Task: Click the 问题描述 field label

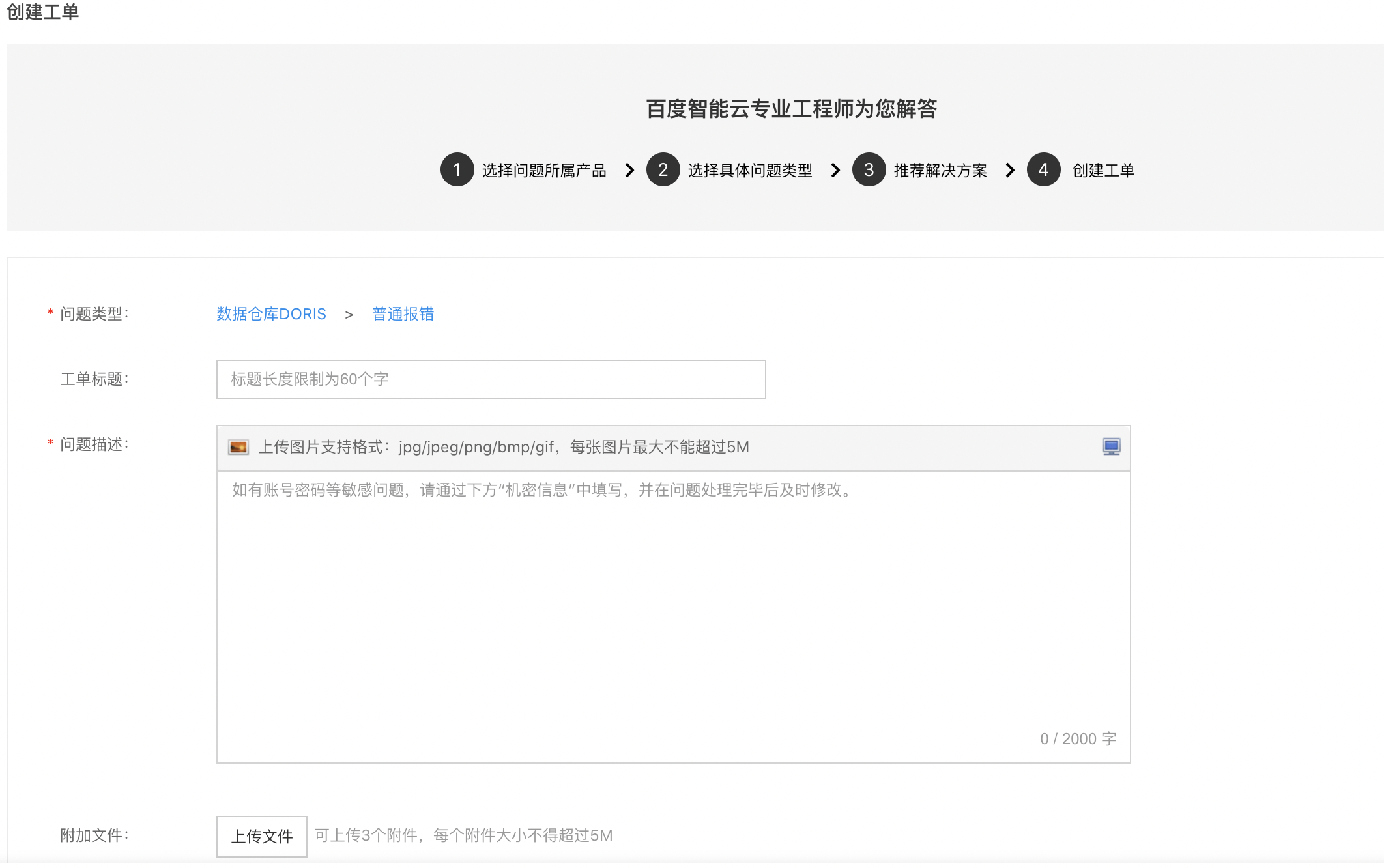Action: click(94, 444)
